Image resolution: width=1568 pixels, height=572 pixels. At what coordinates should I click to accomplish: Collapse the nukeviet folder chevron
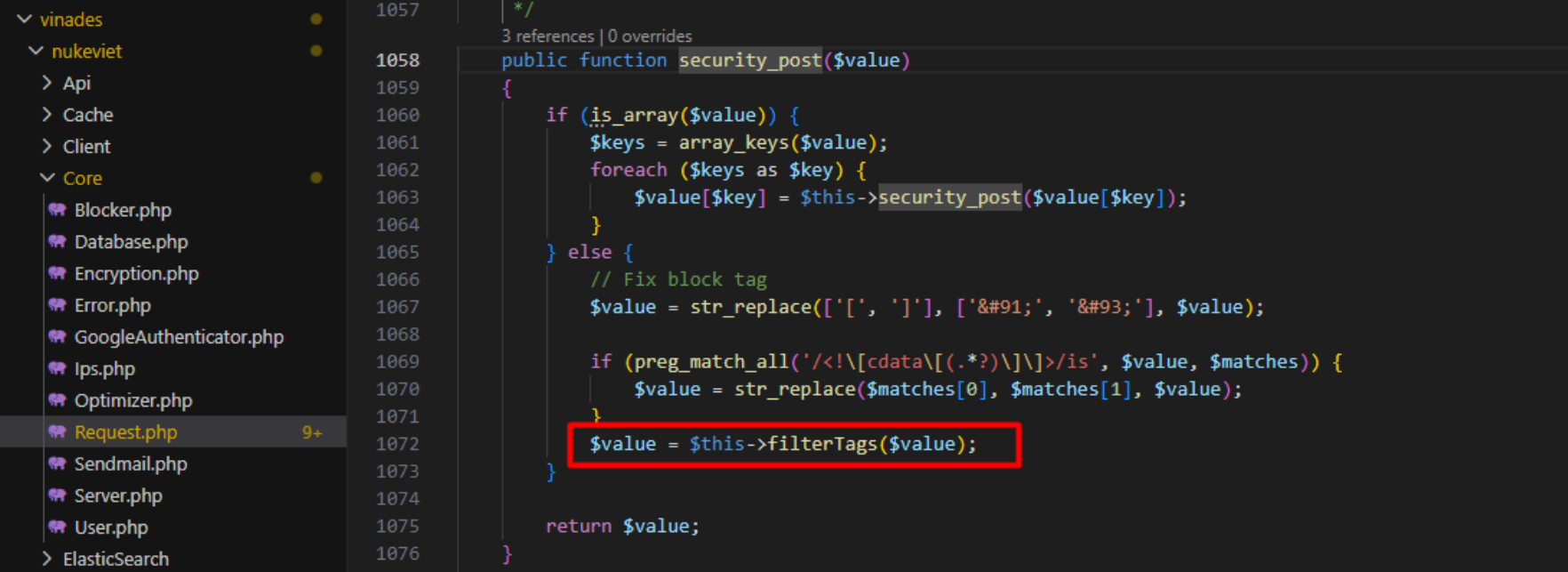[x=36, y=51]
